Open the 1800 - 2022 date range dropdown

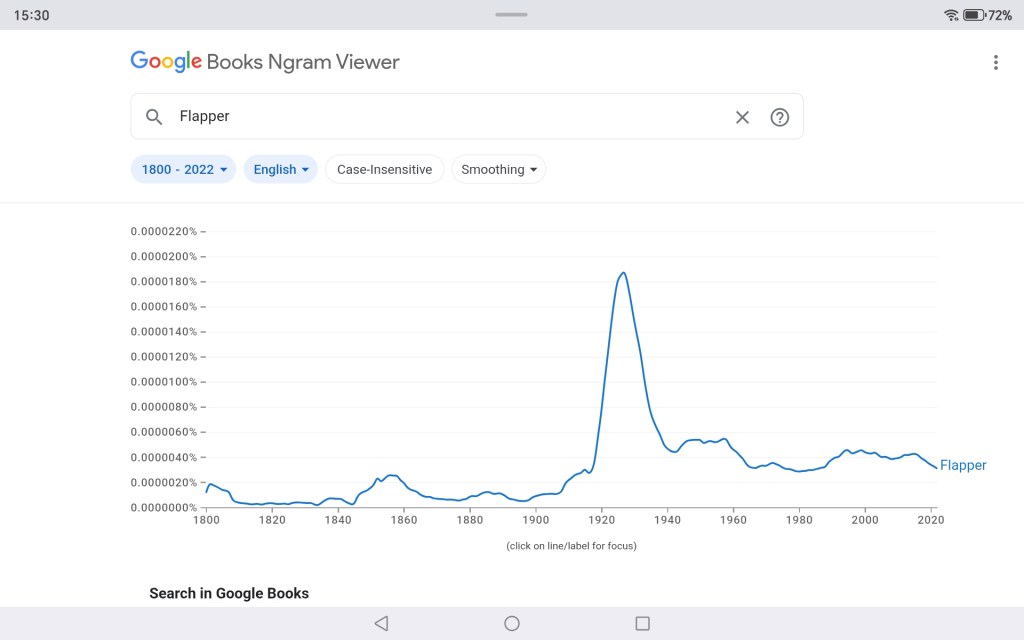click(x=184, y=170)
